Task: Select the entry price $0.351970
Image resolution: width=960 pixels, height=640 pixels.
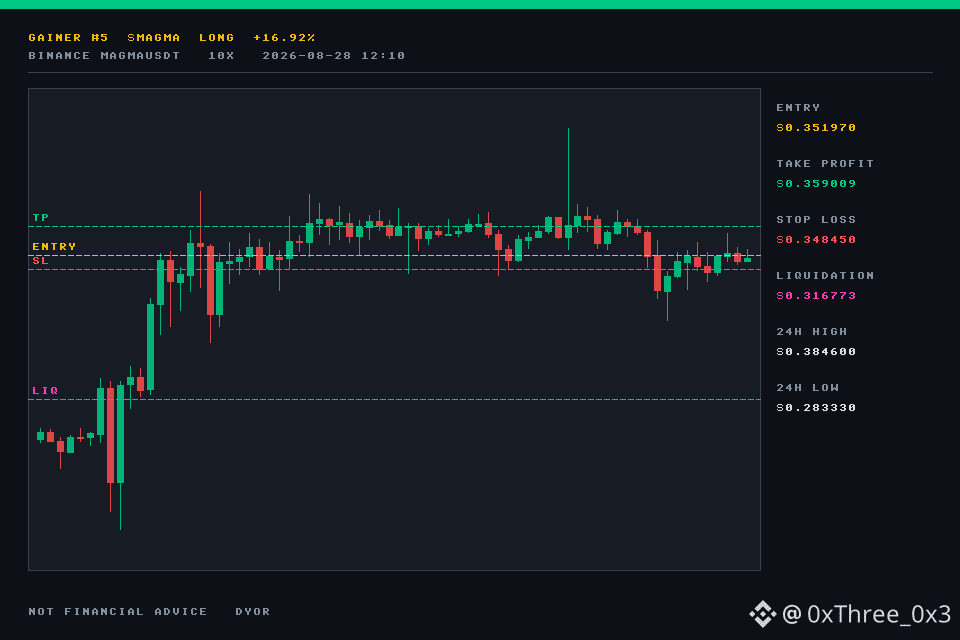Action: 816,127
